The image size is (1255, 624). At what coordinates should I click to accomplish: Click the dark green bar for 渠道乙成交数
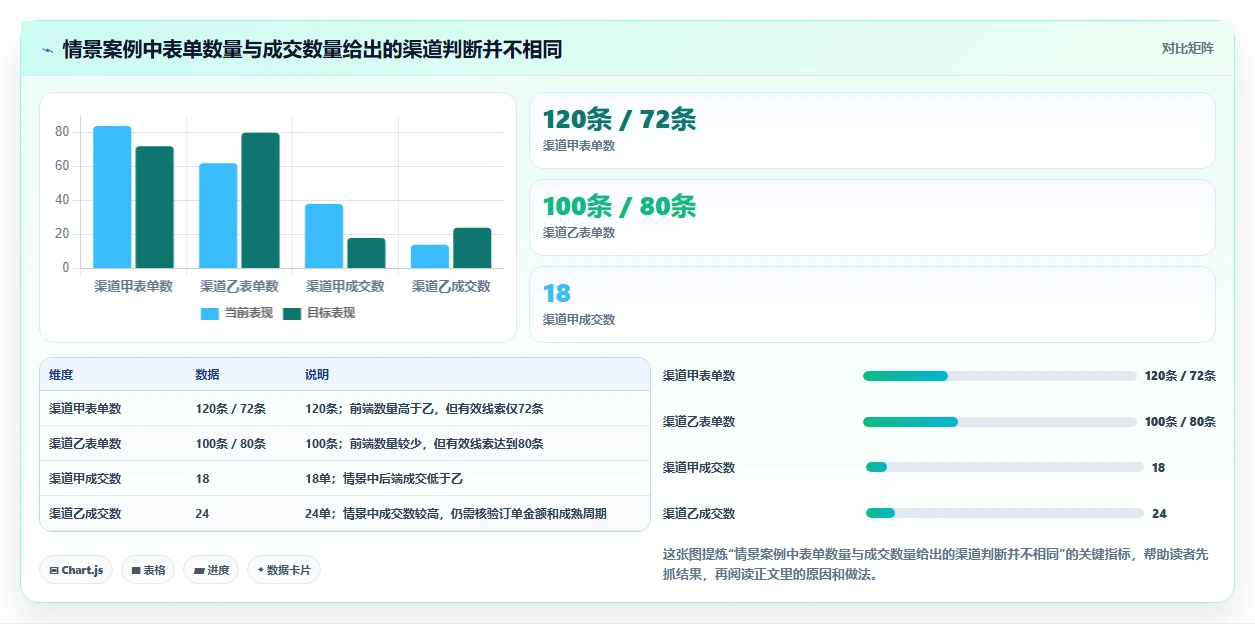[x=472, y=248]
